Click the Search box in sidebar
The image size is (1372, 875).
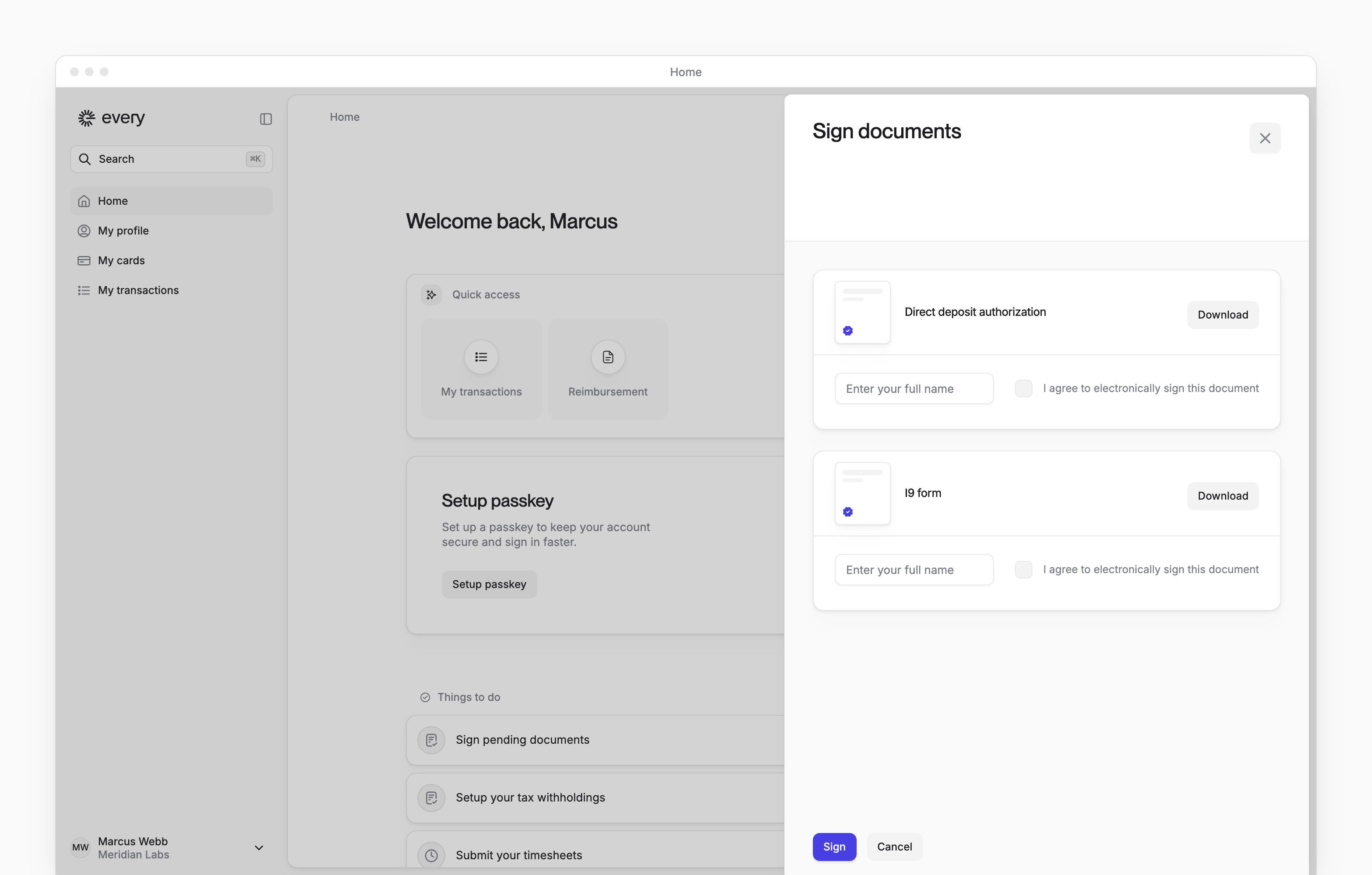pyautogui.click(x=171, y=159)
